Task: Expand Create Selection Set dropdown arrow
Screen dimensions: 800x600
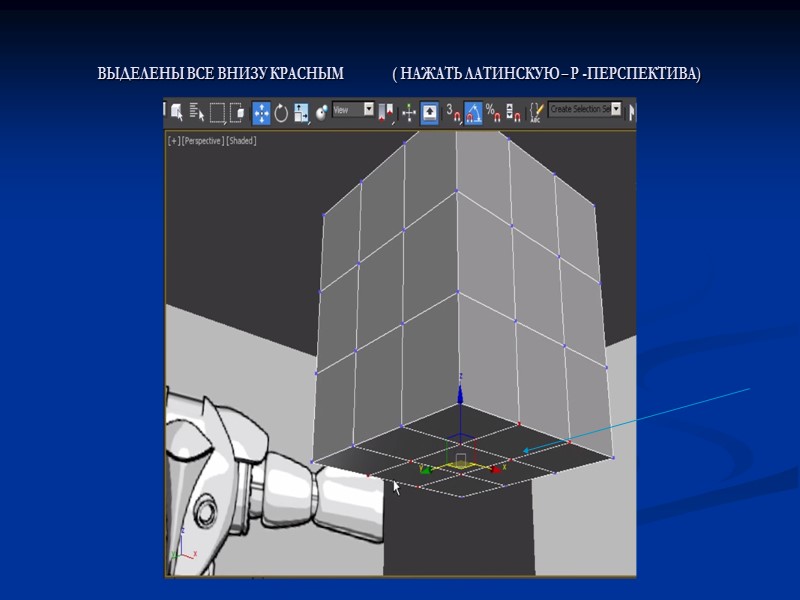Action: click(x=616, y=109)
